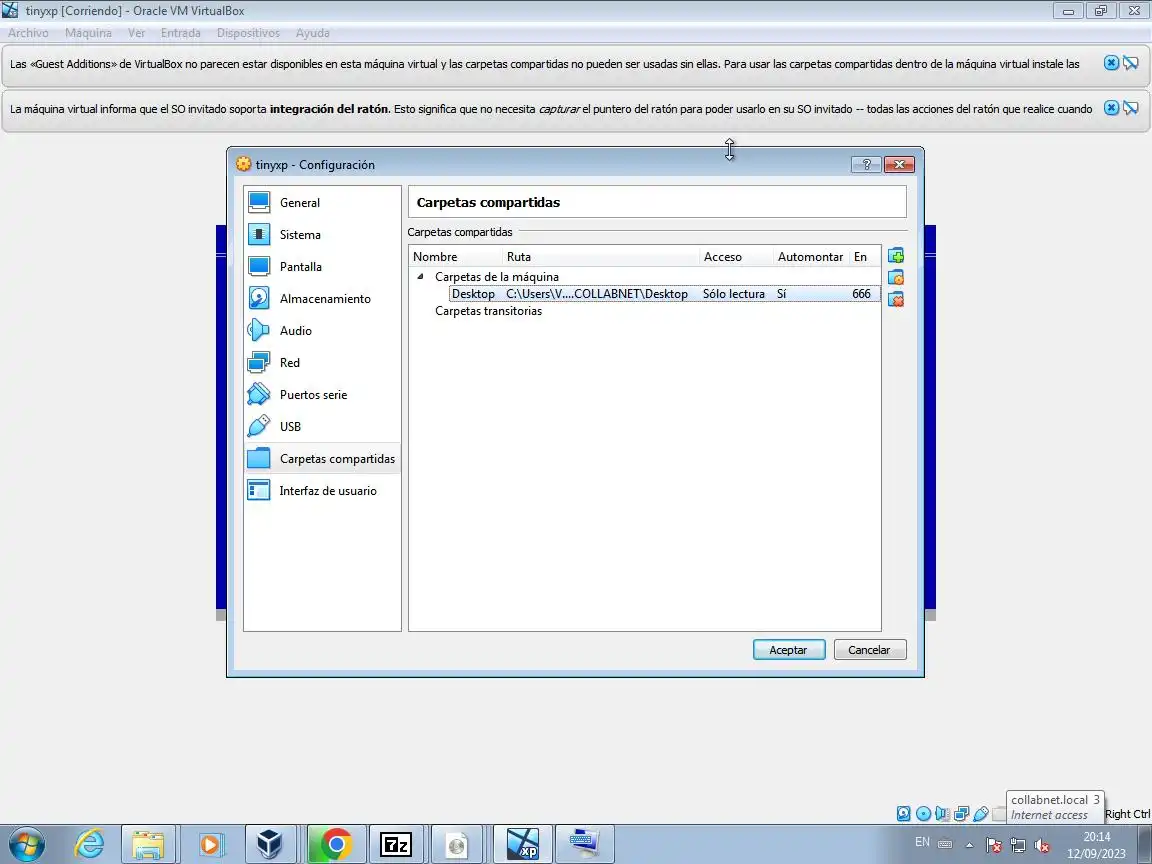The width and height of the screenshot is (1152, 864).
Task: Open the Dispositivos menu
Action: (x=248, y=33)
